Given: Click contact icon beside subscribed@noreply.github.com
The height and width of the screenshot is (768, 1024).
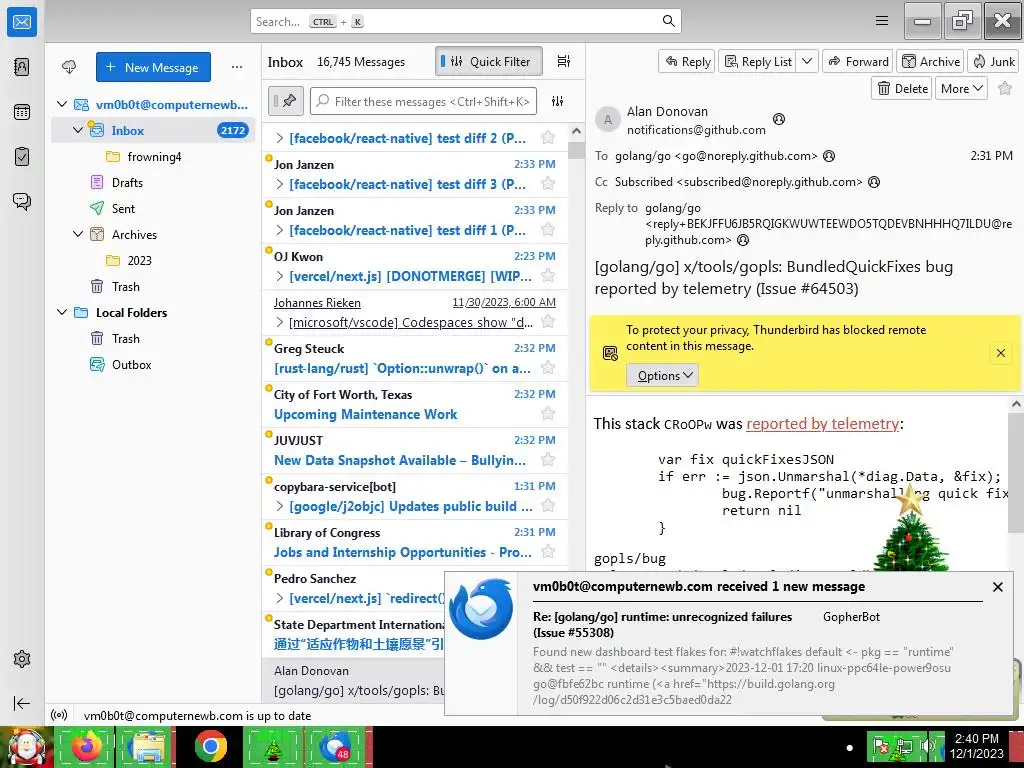Looking at the screenshot, I should click(873, 182).
